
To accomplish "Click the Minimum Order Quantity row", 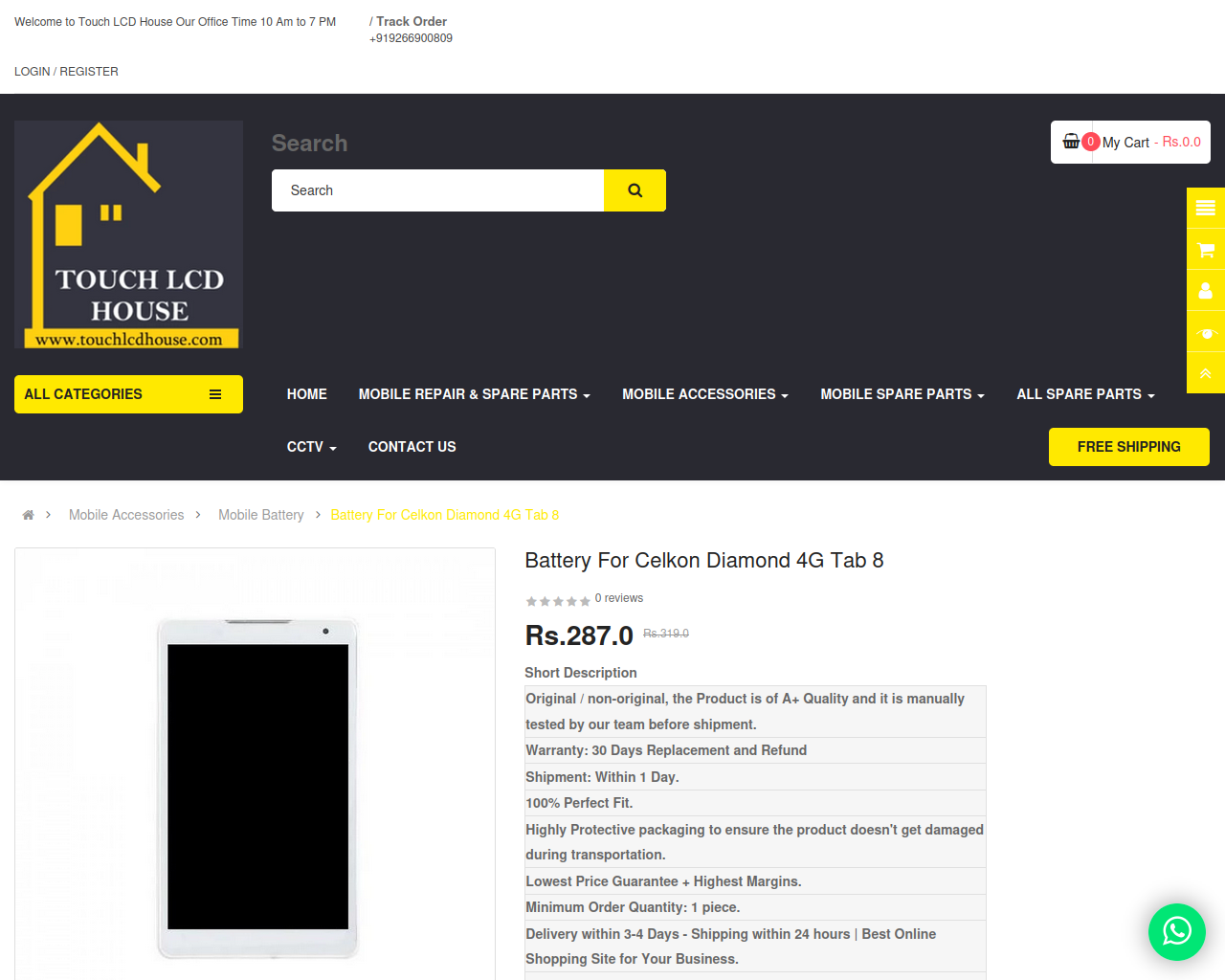I will (755, 907).
